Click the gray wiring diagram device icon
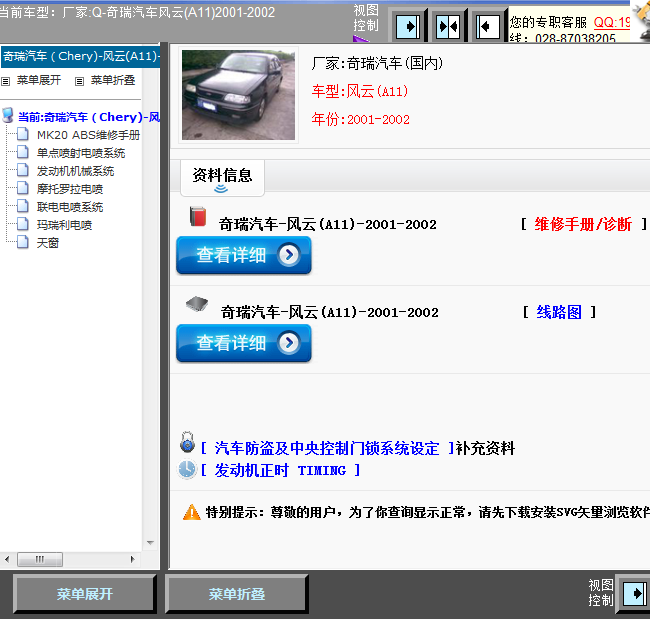The width and height of the screenshot is (650, 619). click(196, 304)
